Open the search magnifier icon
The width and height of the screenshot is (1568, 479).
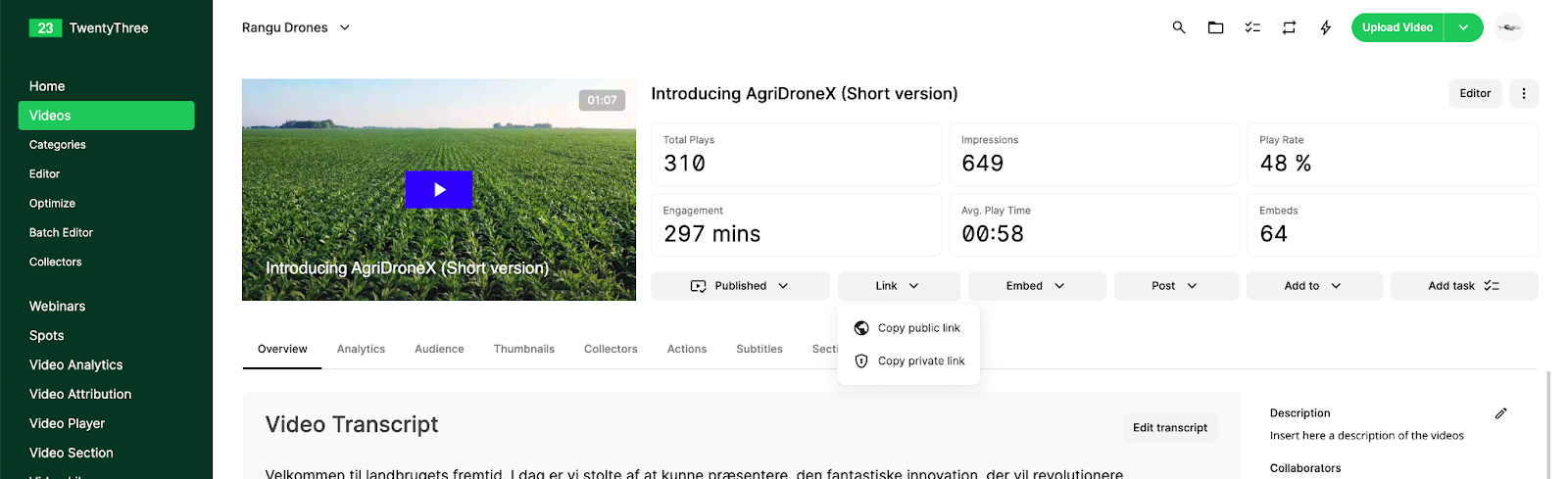click(x=1179, y=27)
